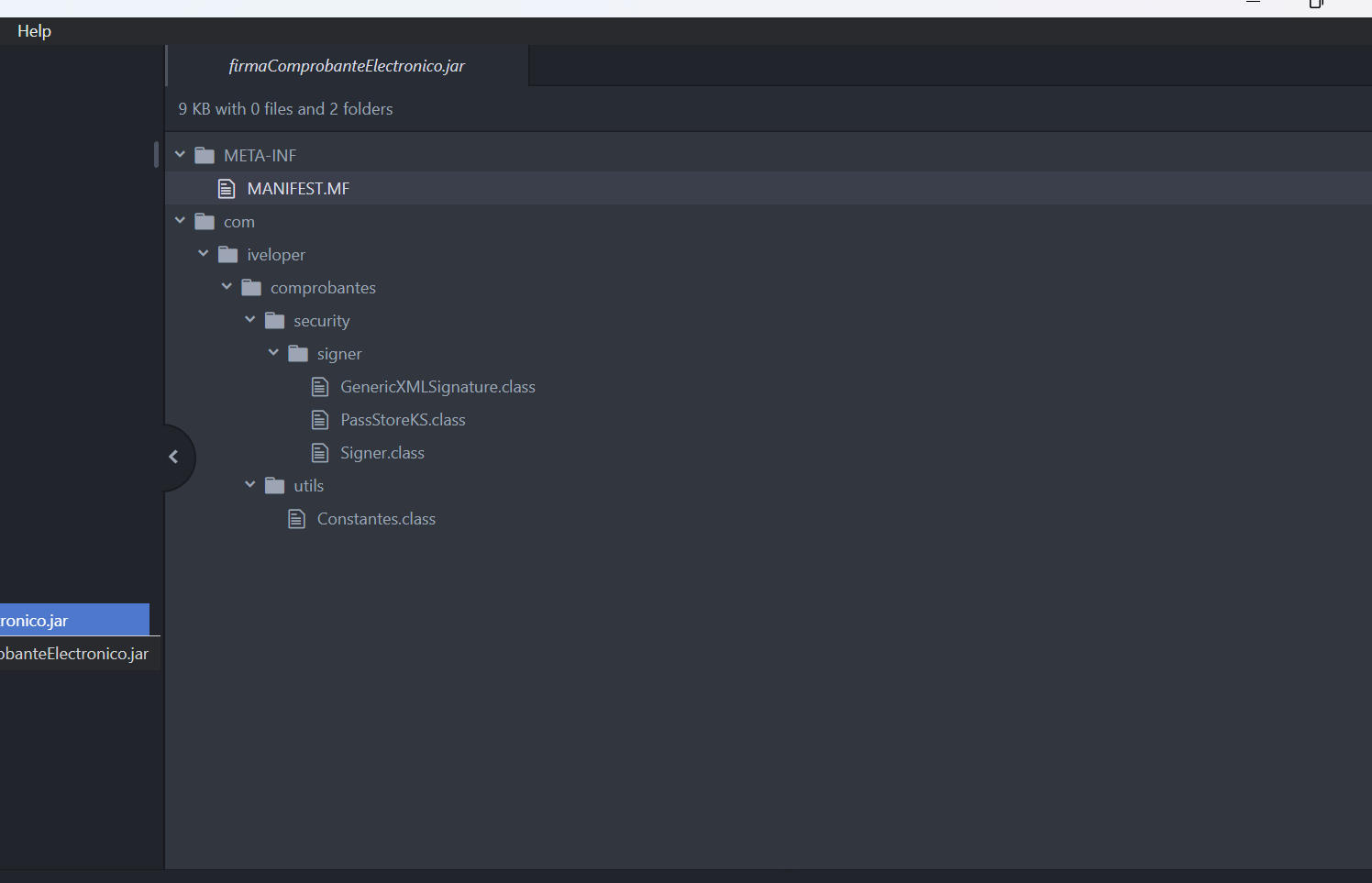Image resolution: width=1372 pixels, height=883 pixels.
Task: Click the comprobantes folder icon
Action: pyautogui.click(x=251, y=288)
